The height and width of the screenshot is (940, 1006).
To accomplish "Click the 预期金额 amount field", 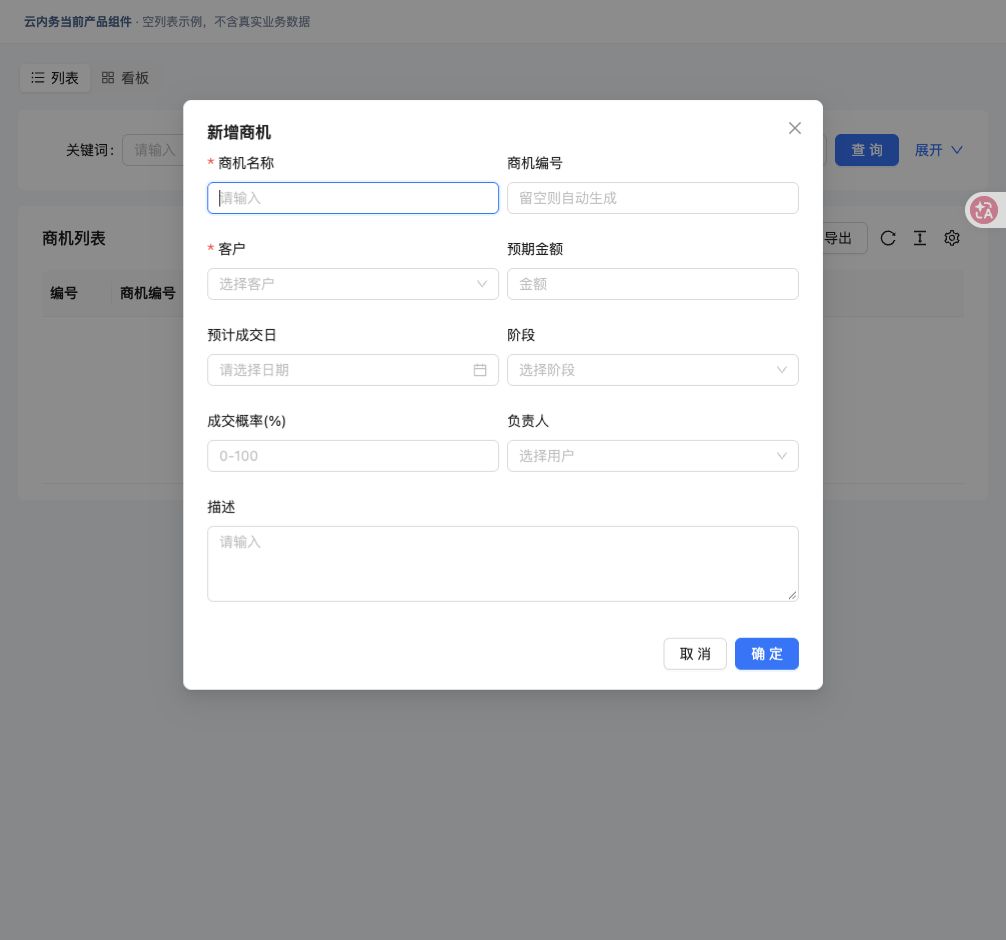I will (x=652, y=284).
